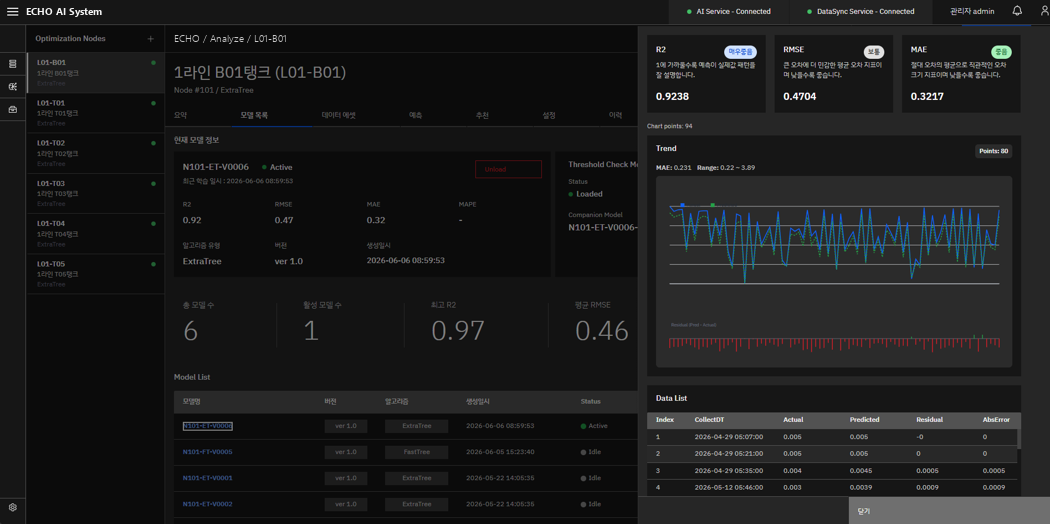Viewport: 1050px width, 524px height.
Task: Open the hamburger menu beside ECHO AI System
Action: (x=12, y=11)
